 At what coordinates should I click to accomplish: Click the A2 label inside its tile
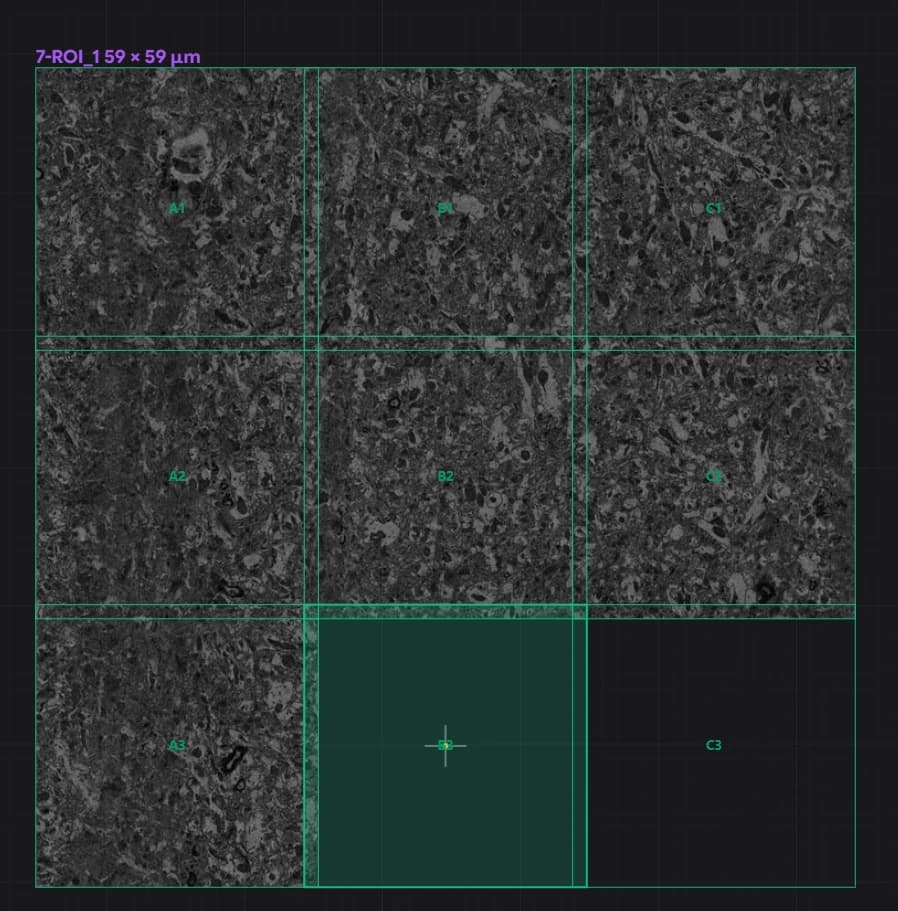(176, 477)
